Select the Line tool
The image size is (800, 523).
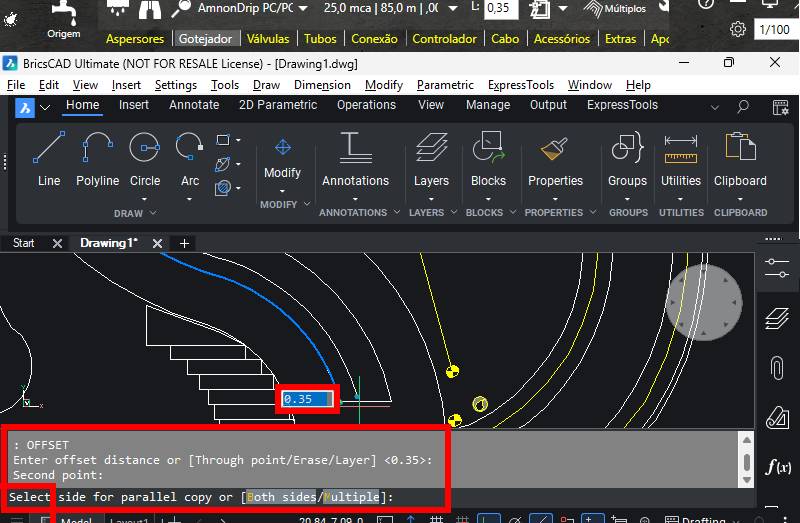pyautogui.click(x=48, y=158)
